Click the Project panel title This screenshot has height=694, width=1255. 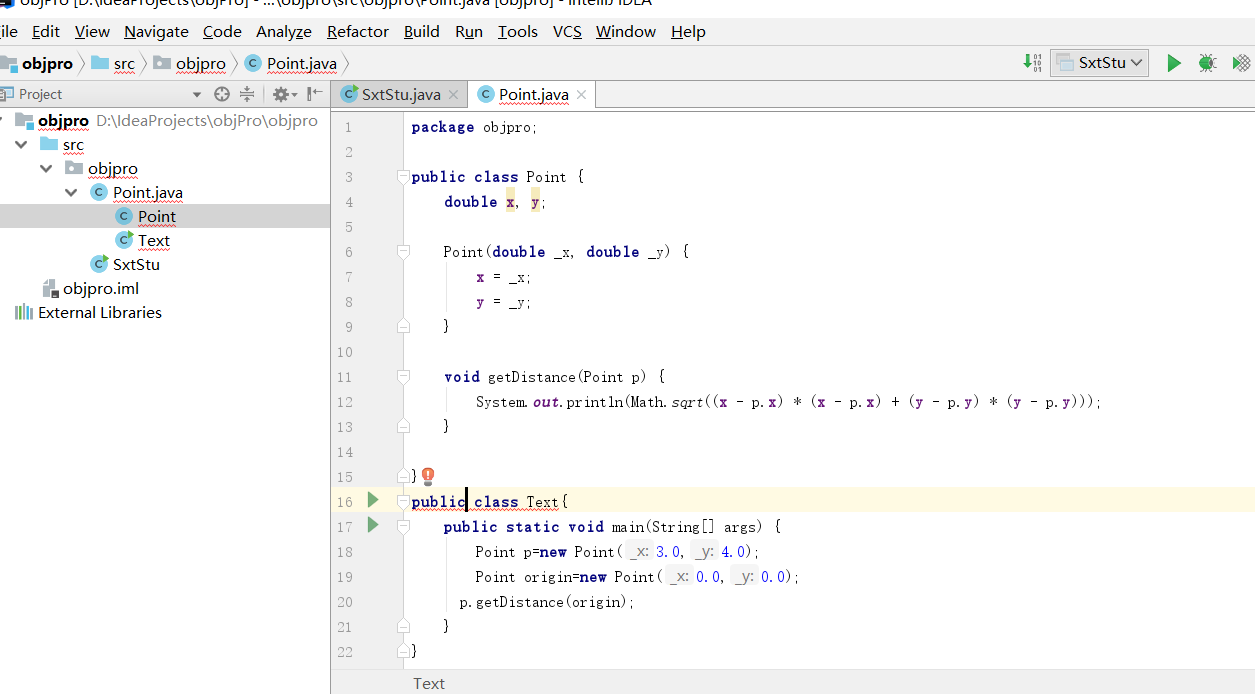click(x=40, y=94)
